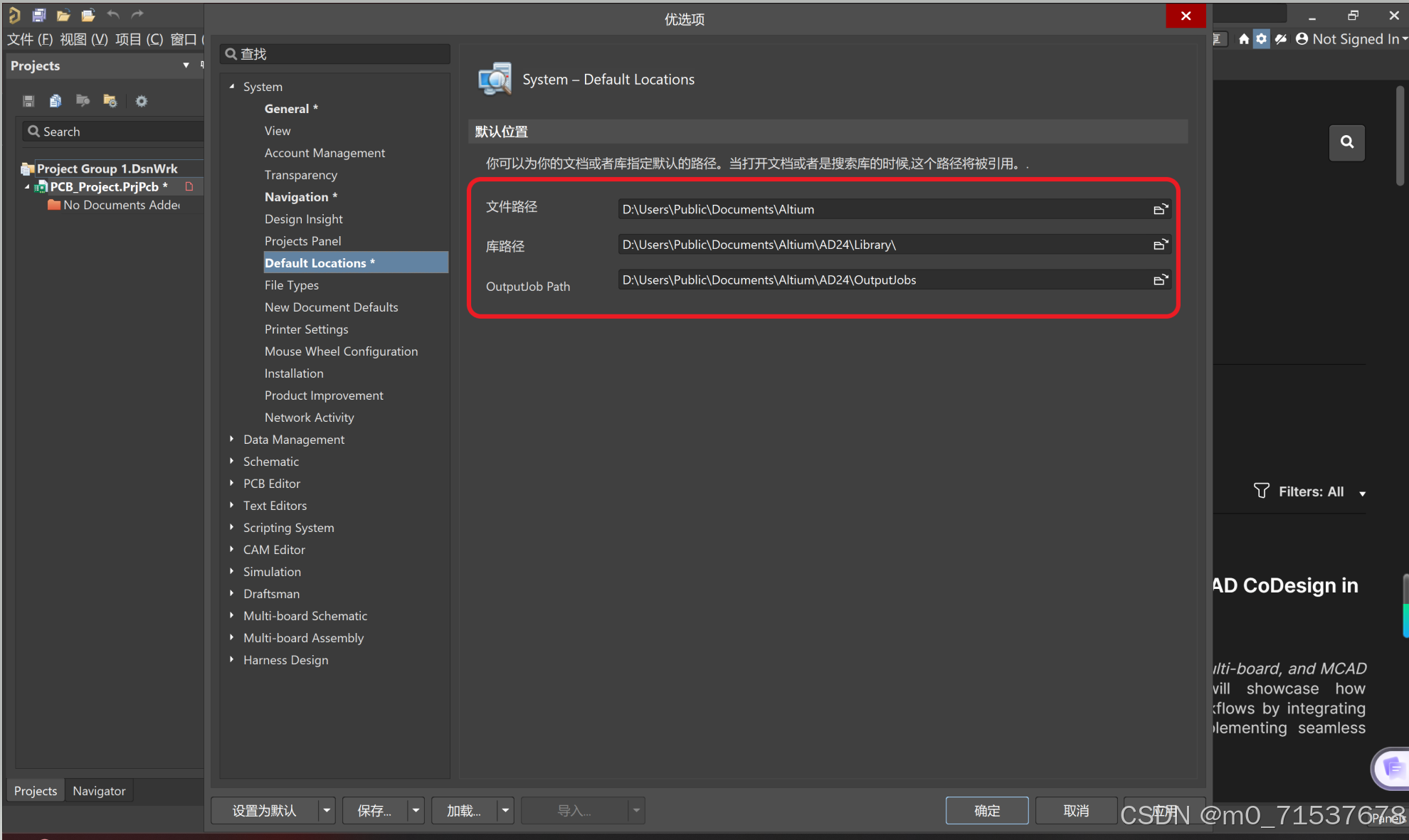The image size is (1409, 840).
Task: Click the 取消 button
Action: pyautogui.click(x=1075, y=810)
